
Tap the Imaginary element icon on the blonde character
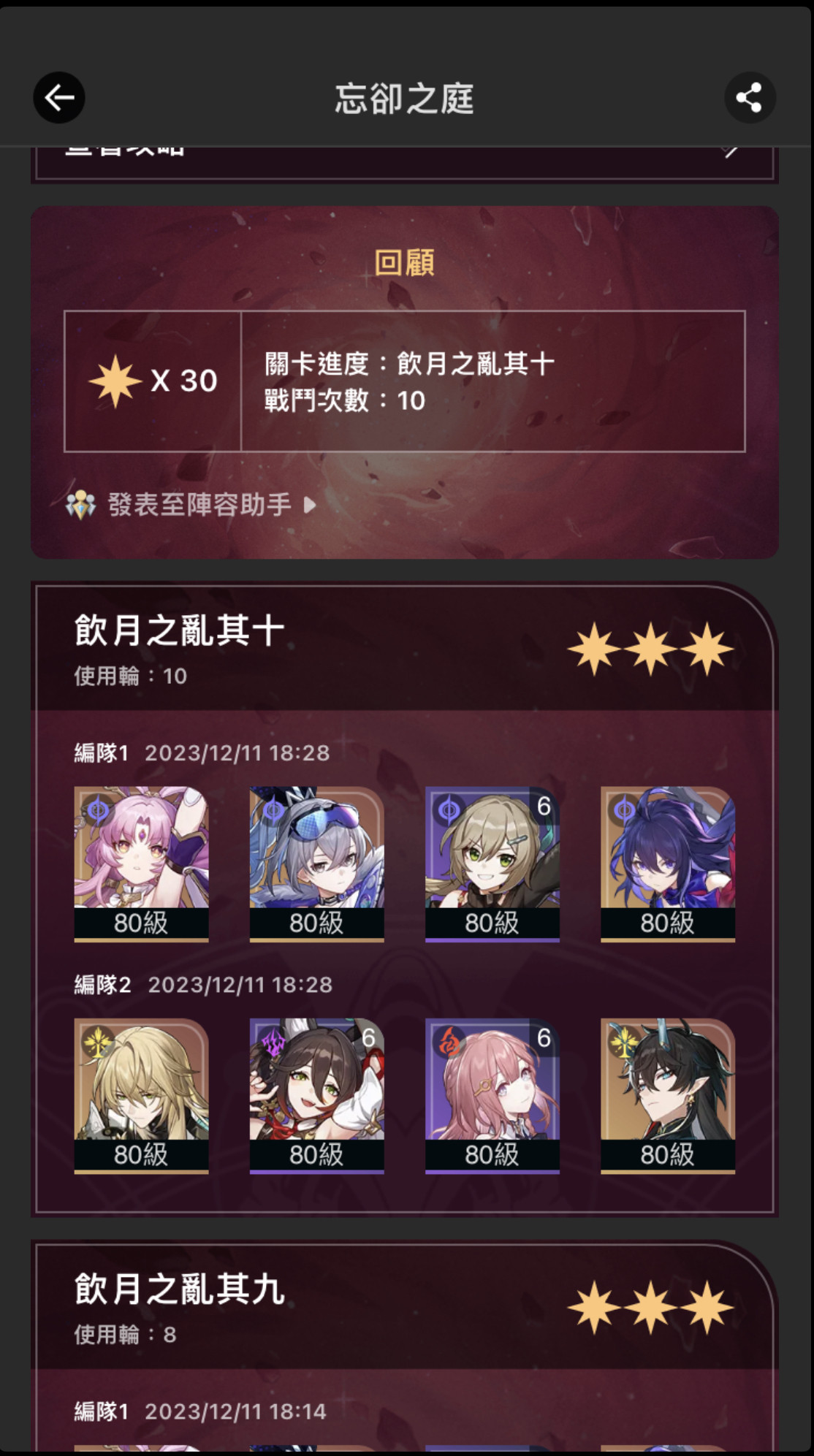coord(97,1043)
